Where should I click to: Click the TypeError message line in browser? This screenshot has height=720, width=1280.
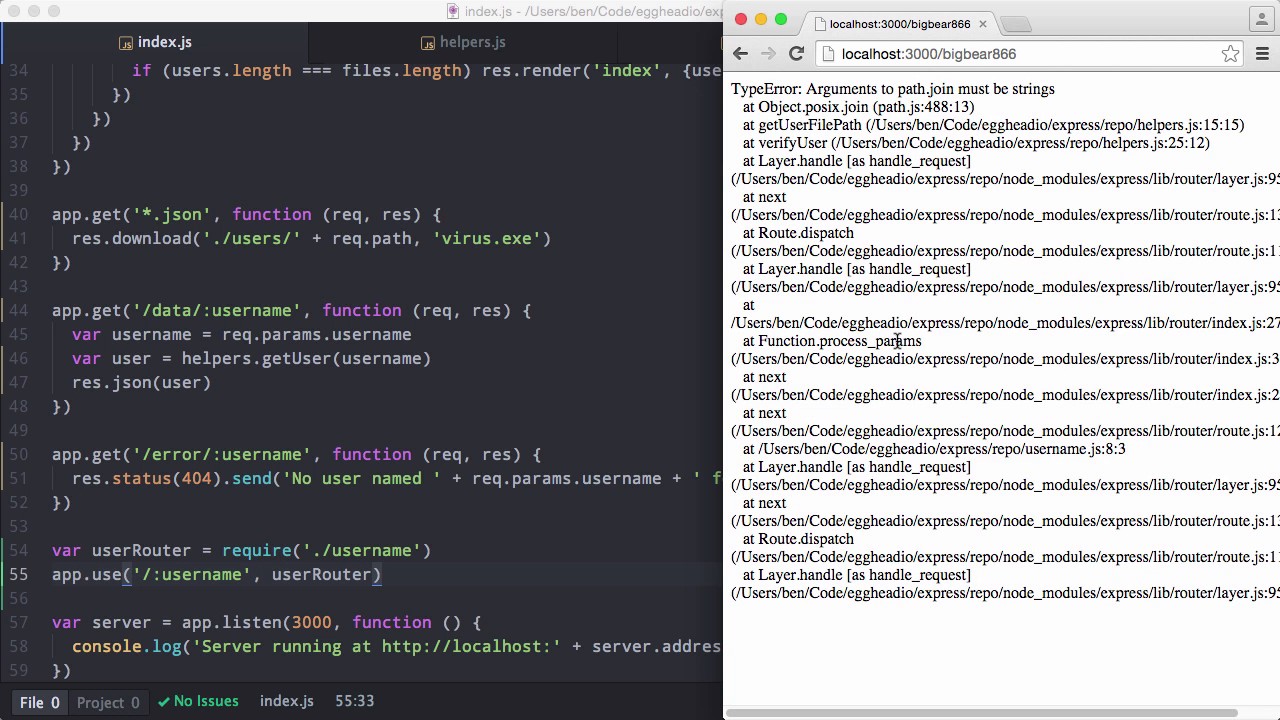coord(892,89)
